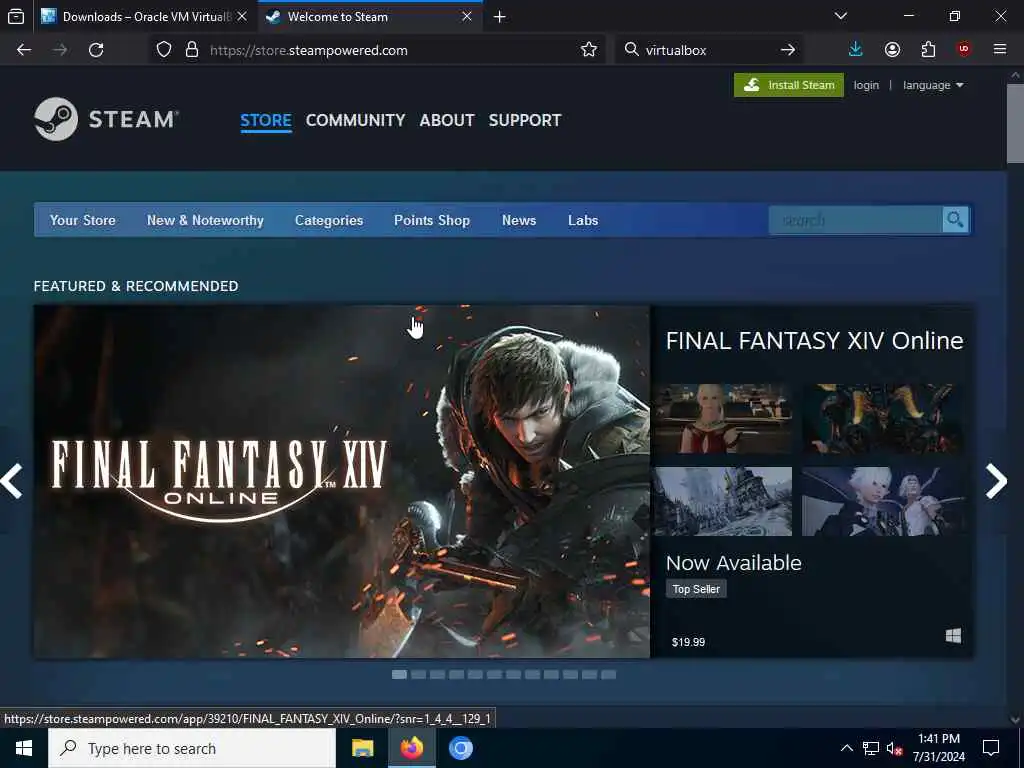Click the Windows taskbar search box

[x=192, y=748]
